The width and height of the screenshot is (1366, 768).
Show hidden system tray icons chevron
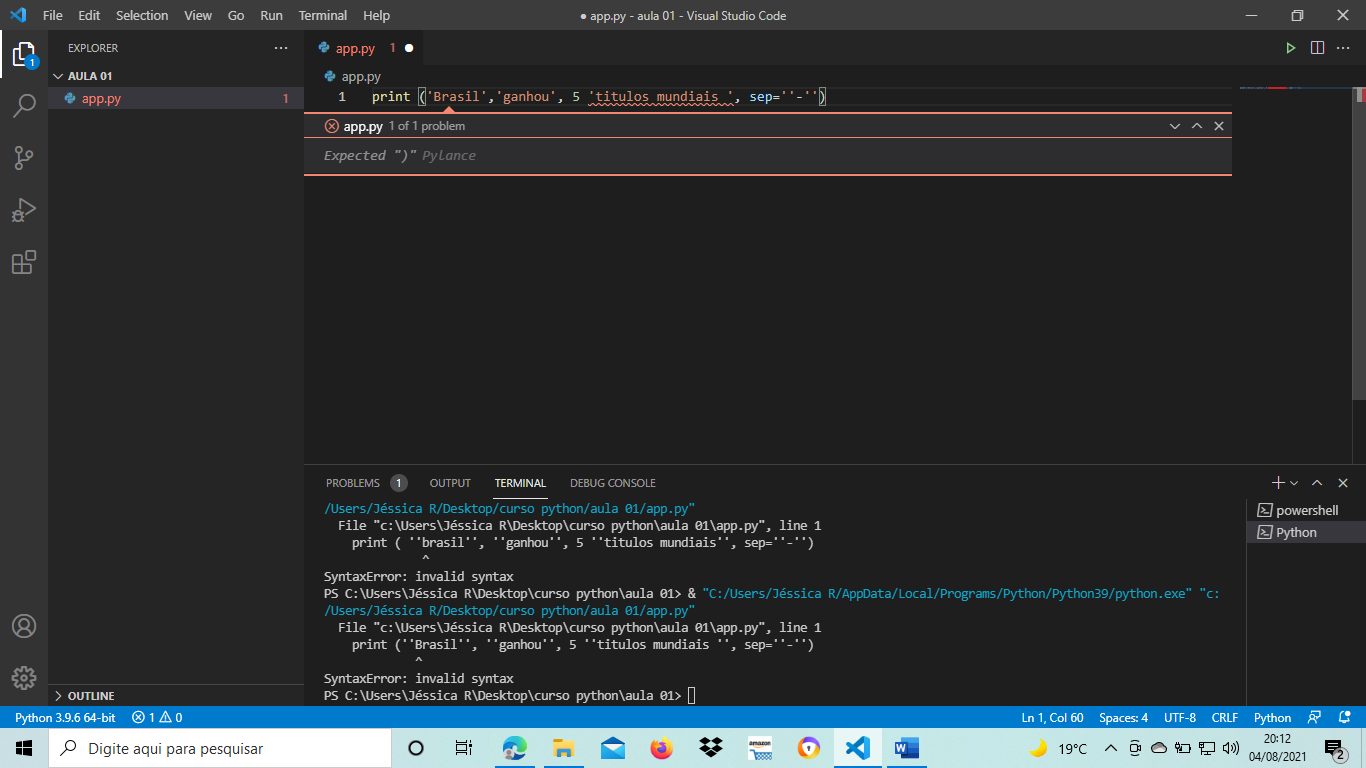1110,748
